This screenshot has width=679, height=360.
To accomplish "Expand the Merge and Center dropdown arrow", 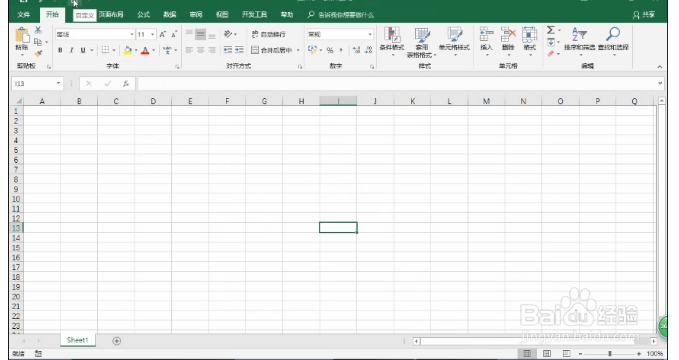I will [298, 50].
